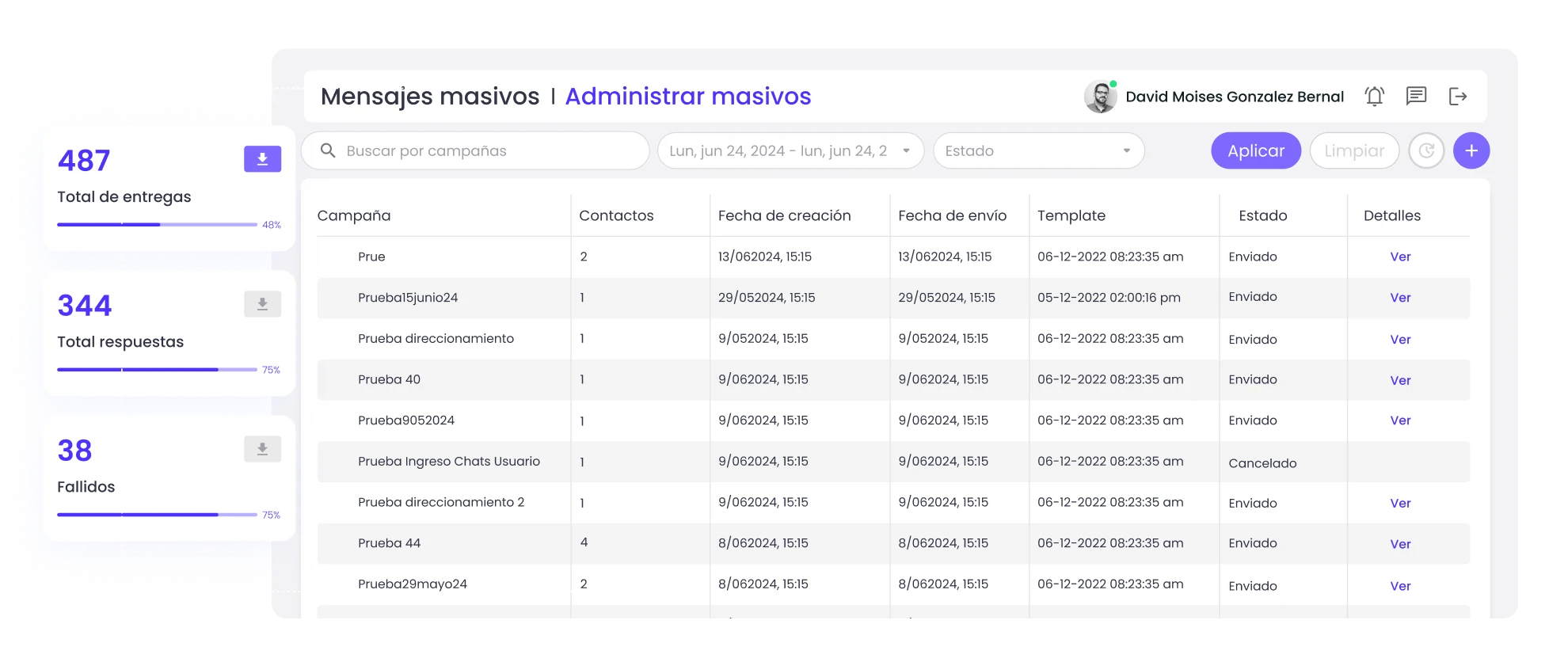Select the Prueba29mayo24 campaign name
The height and width of the screenshot is (662, 1568).
413,584
